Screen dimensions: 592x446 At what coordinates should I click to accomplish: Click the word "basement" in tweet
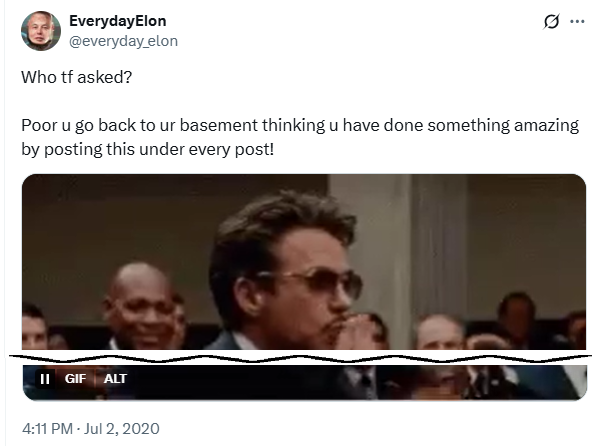[x=219, y=125]
